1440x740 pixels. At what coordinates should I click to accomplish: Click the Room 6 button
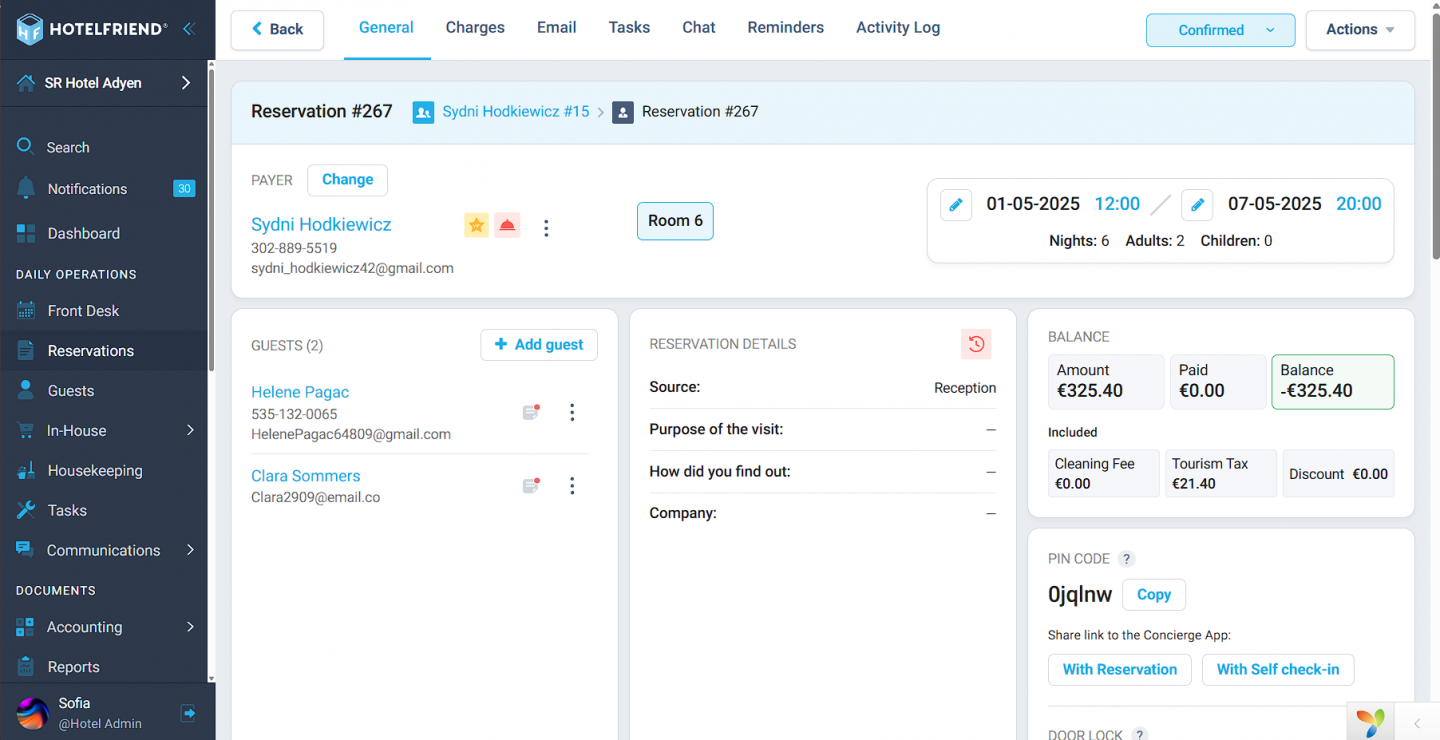[675, 221]
